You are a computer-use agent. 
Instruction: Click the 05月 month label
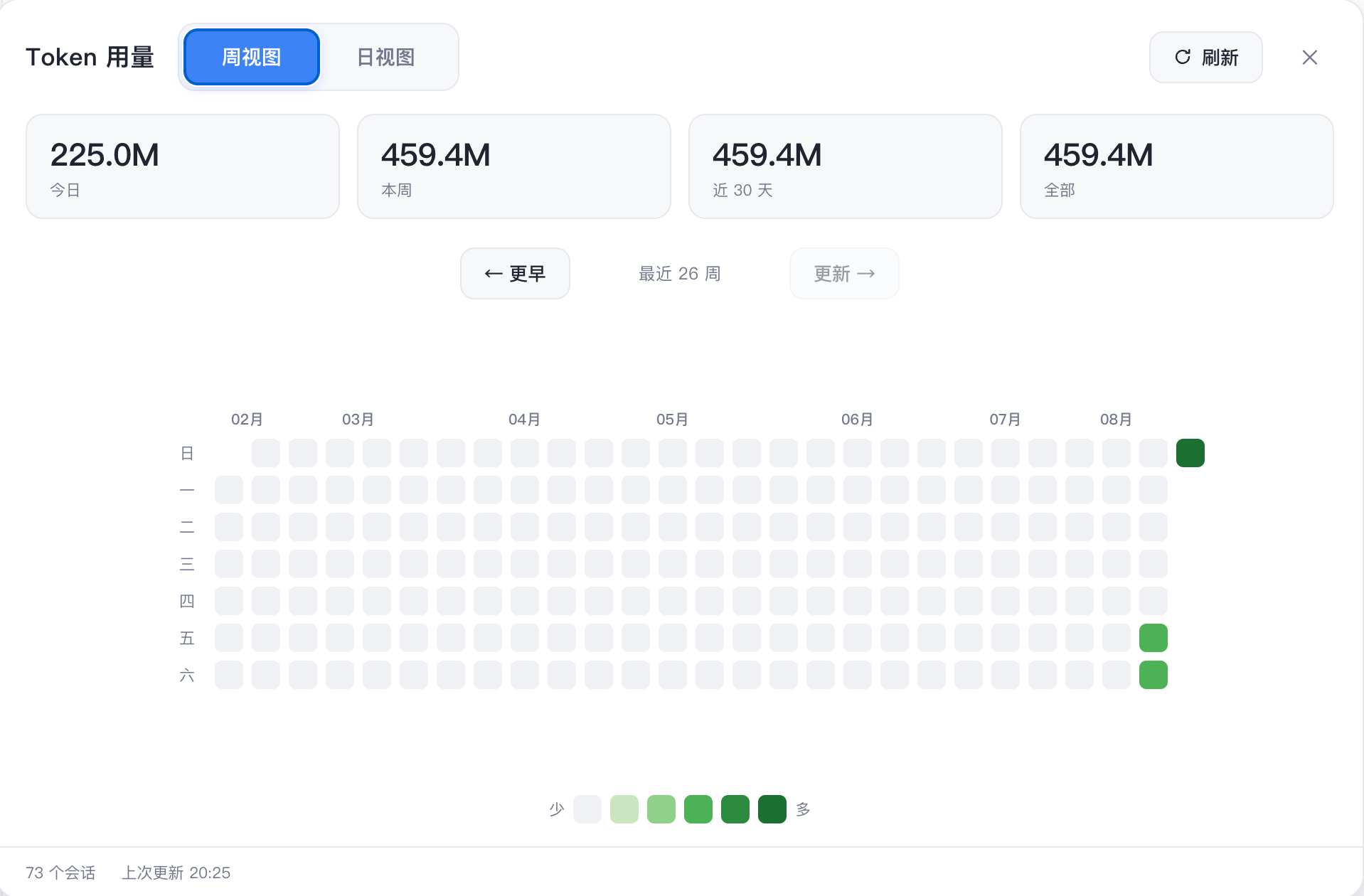[673, 420]
